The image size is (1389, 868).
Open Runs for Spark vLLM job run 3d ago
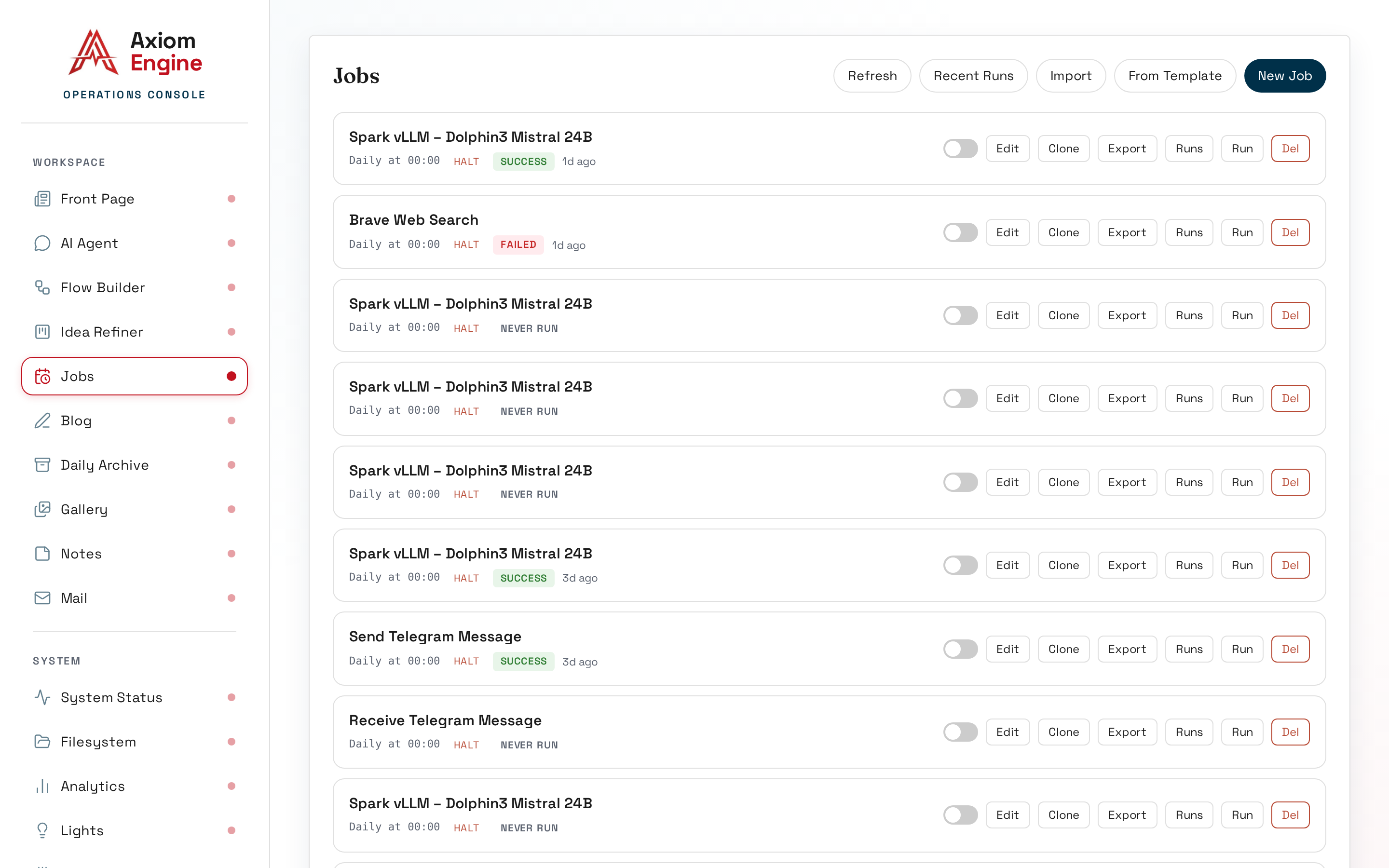pyautogui.click(x=1189, y=566)
